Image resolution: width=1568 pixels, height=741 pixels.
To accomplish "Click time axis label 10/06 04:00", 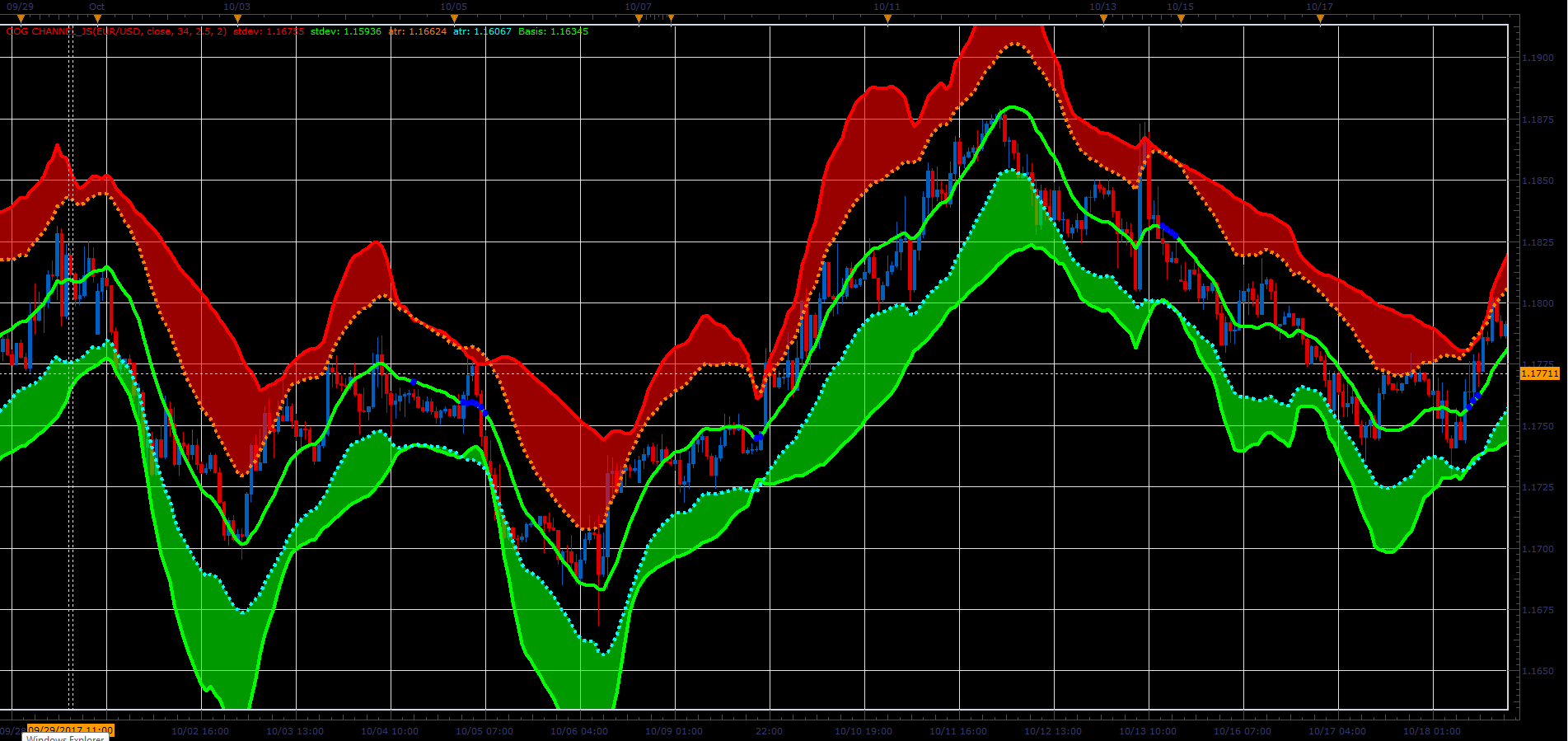I will pyautogui.click(x=579, y=731).
